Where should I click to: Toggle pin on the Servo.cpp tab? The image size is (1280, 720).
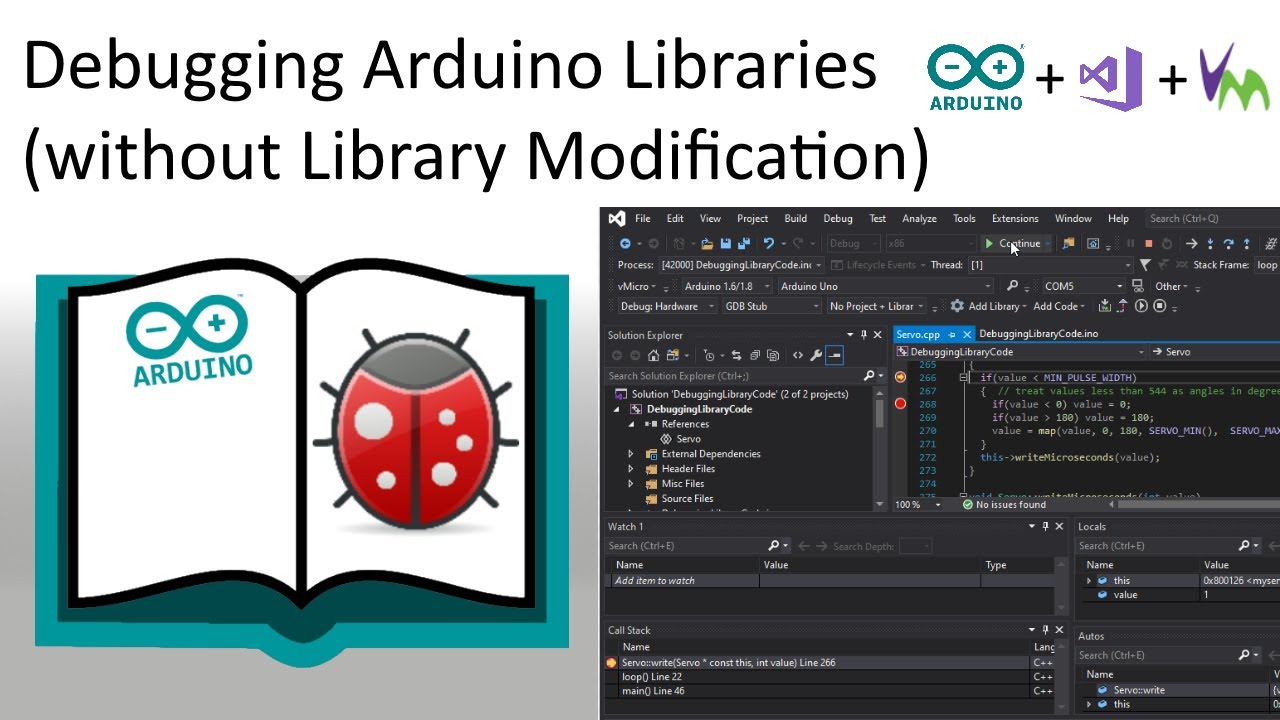click(952, 334)
